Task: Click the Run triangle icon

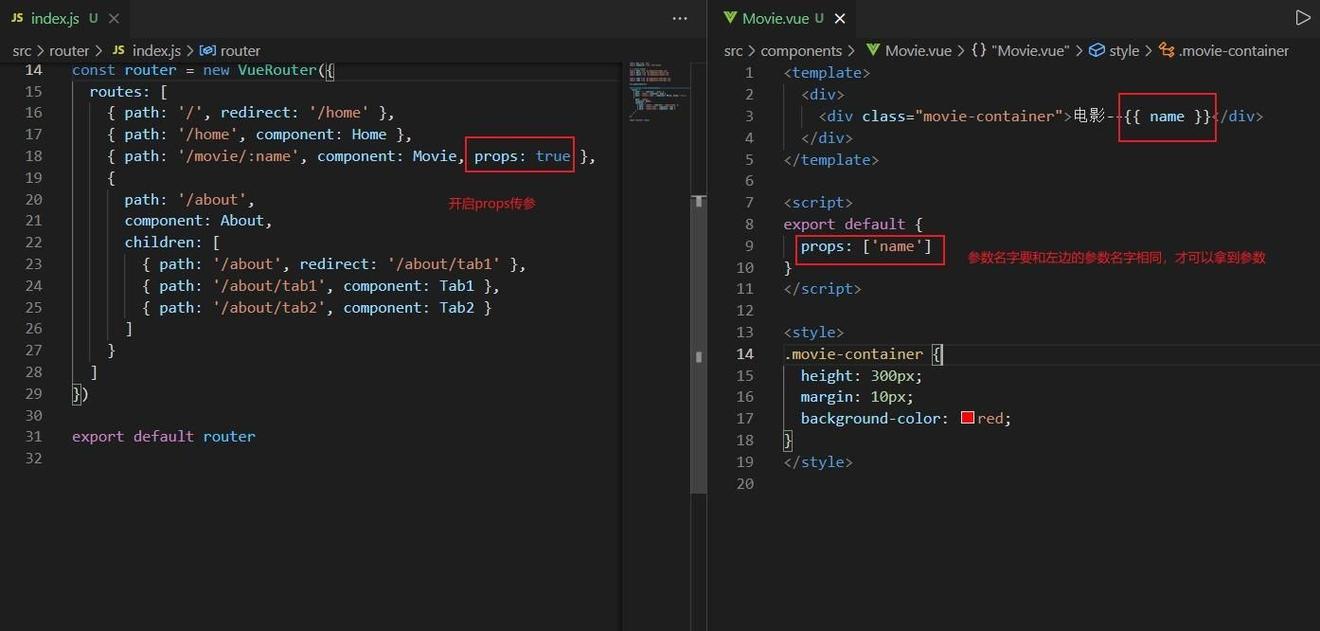Action: coord(1302,18)
